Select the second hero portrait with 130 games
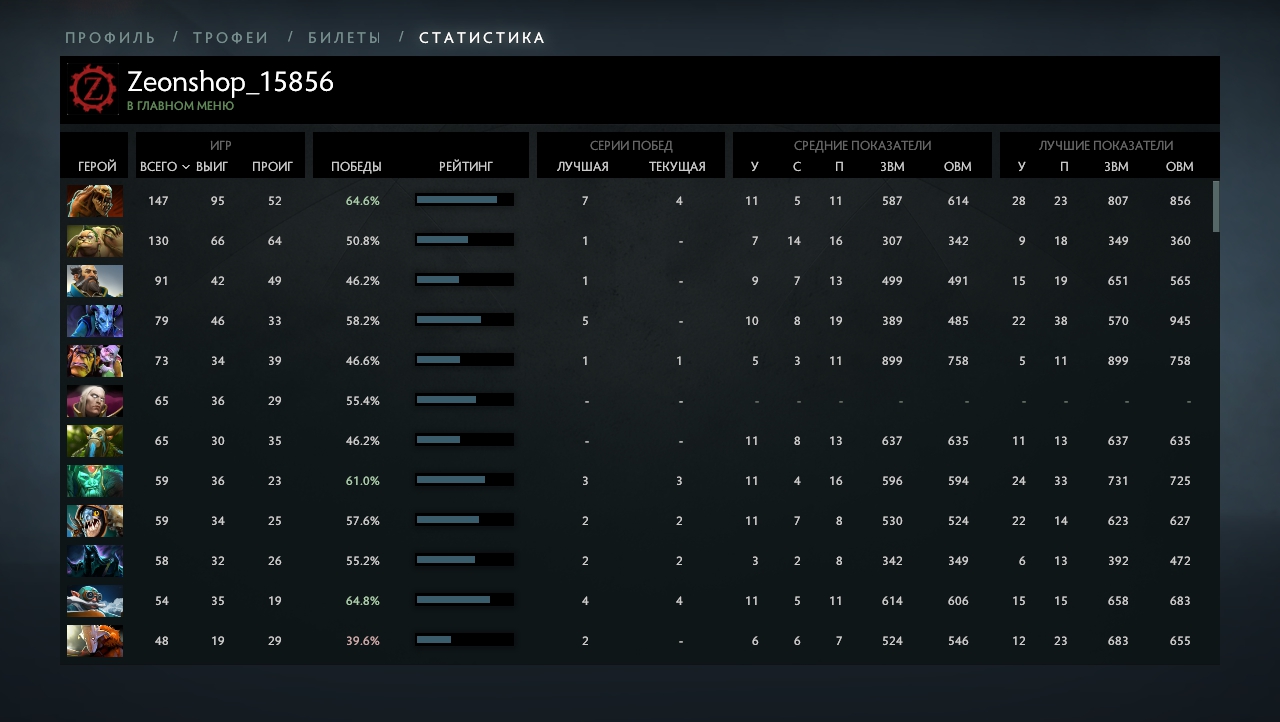1280x722 pixels. point(95,241)
